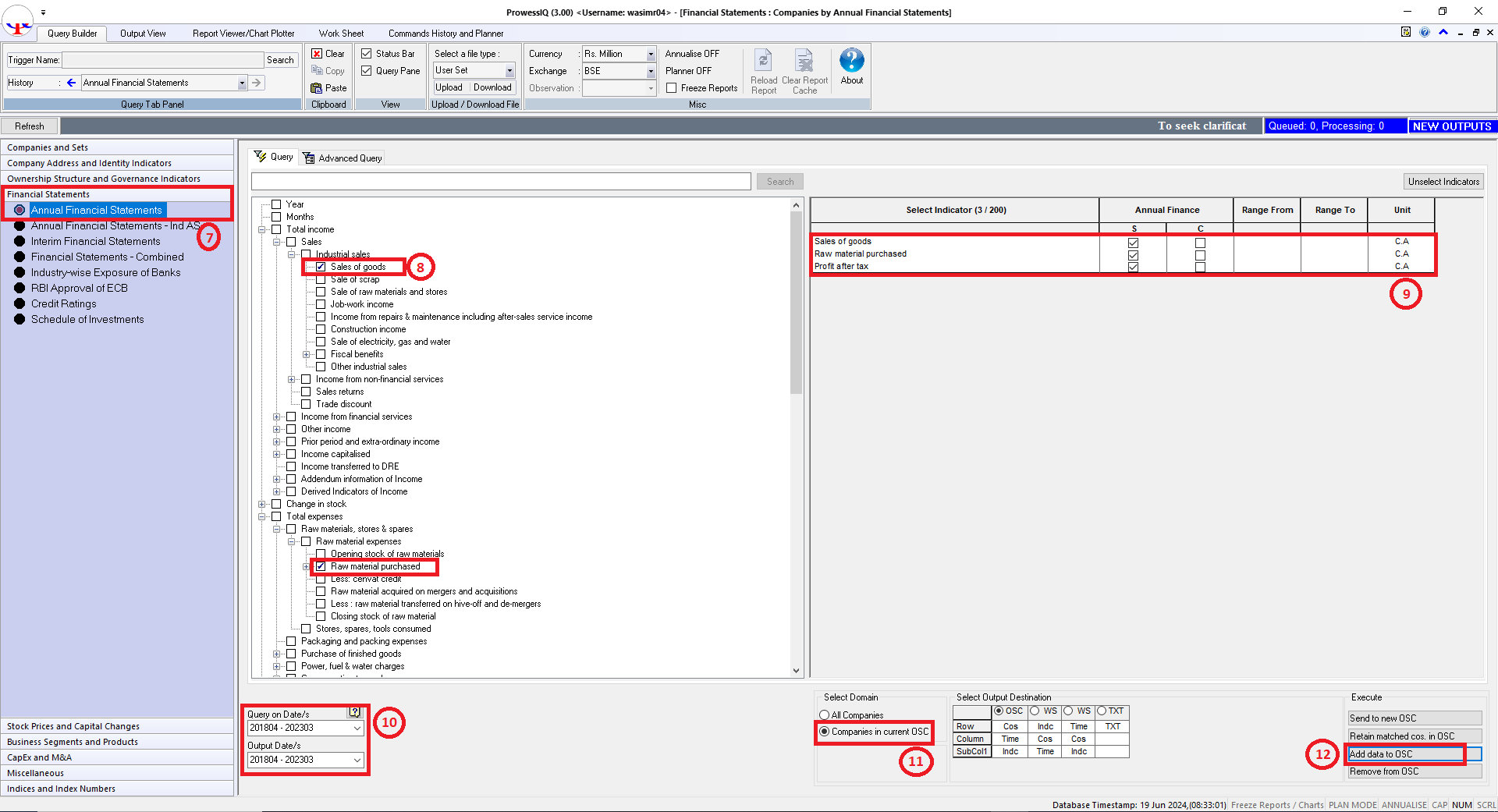
Task: Click the Send to new OSC button
Action: [x=1415, y=718]
